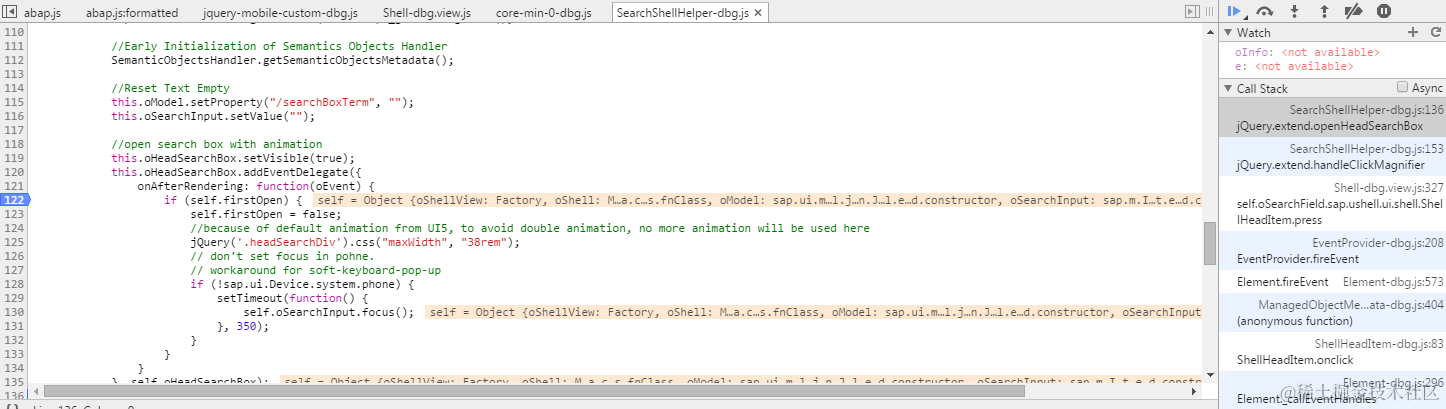The image size is (1446, 409).
Task: Set breakpoint on line 116
Action: 14,116
